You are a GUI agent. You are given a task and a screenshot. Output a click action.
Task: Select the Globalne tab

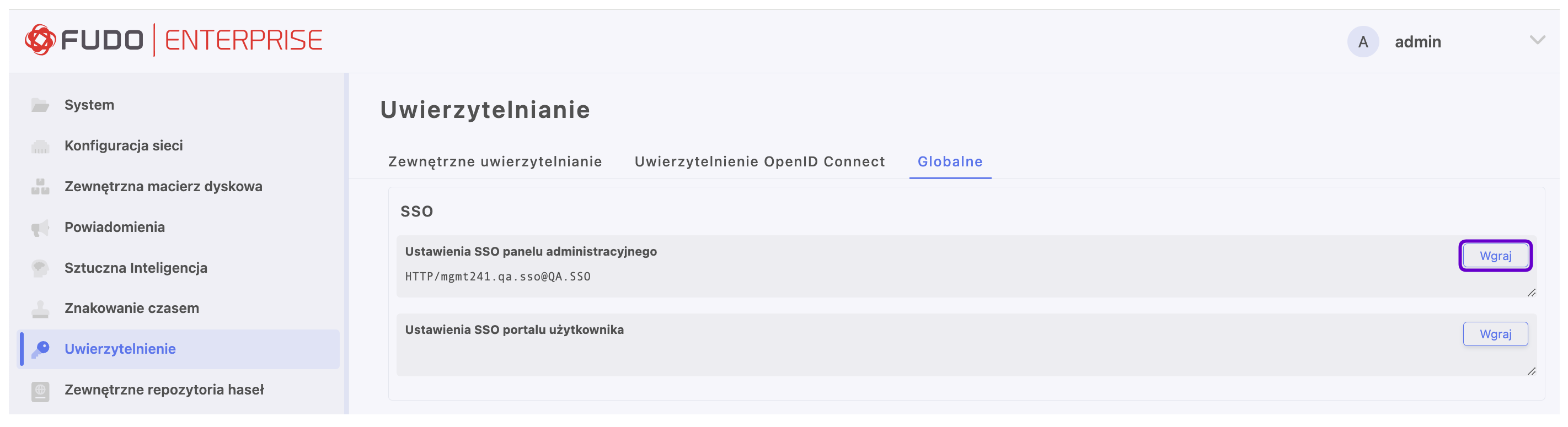click(950, 162)
